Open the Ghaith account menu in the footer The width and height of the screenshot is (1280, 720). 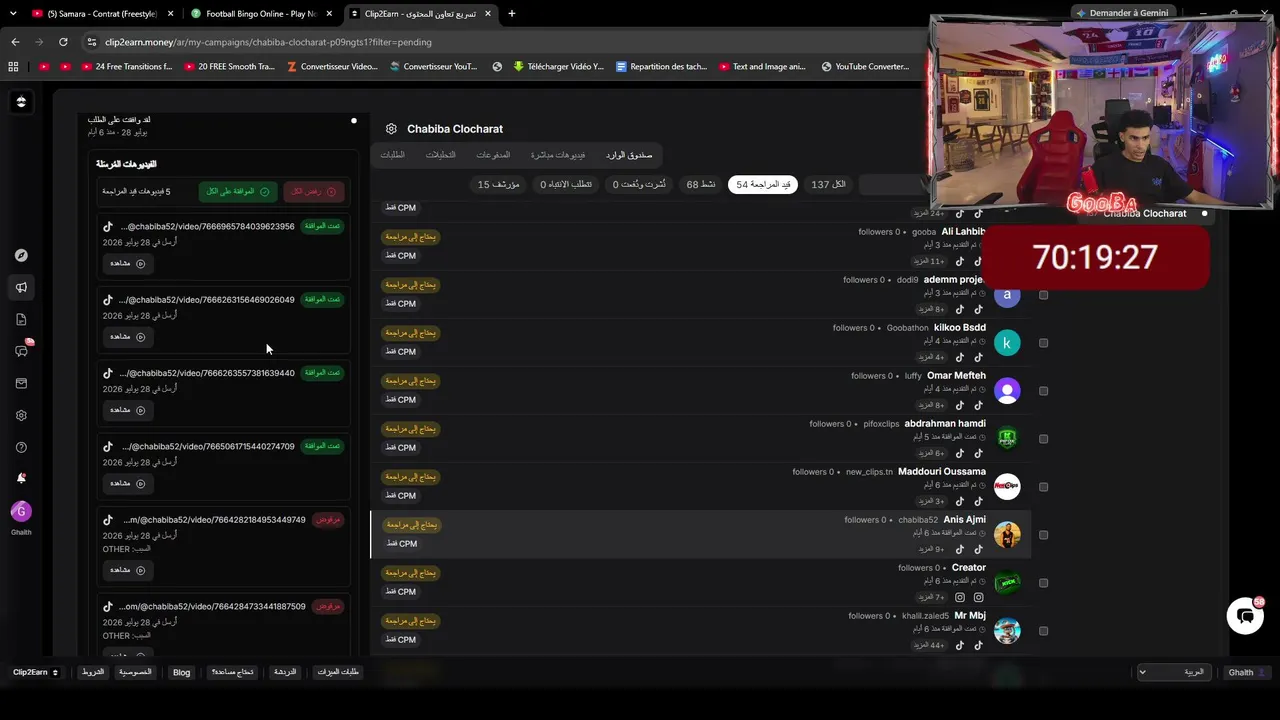[x=1247, y=672]
